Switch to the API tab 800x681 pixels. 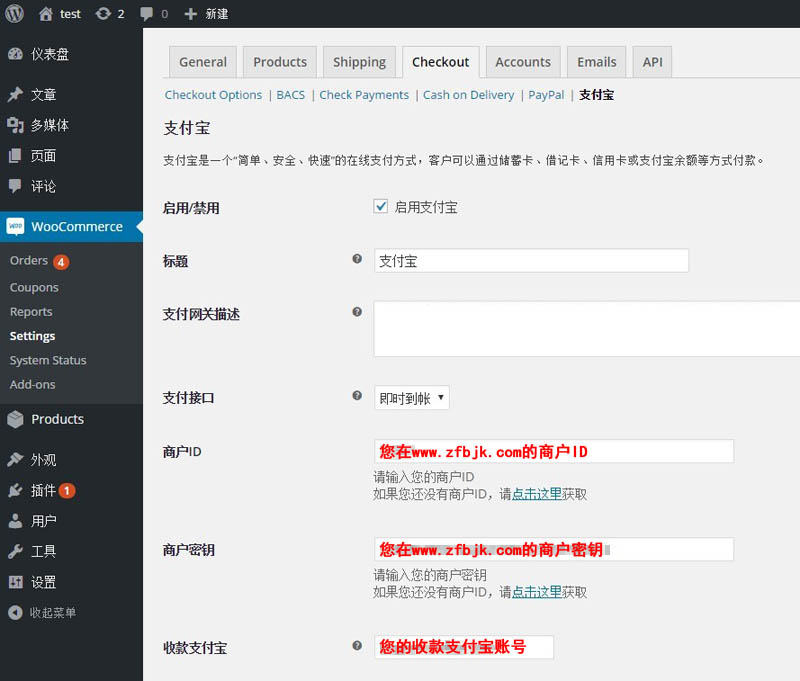(x=652, y=62)
